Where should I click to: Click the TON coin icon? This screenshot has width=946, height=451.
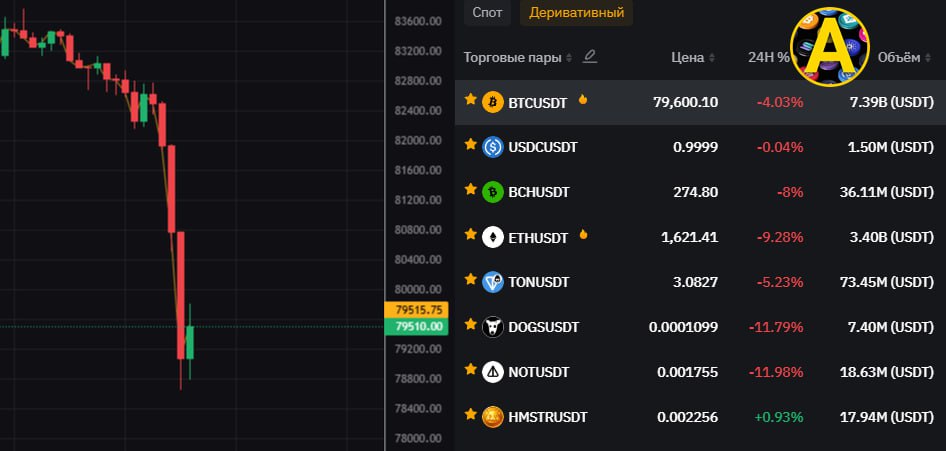tap(493, 282)
